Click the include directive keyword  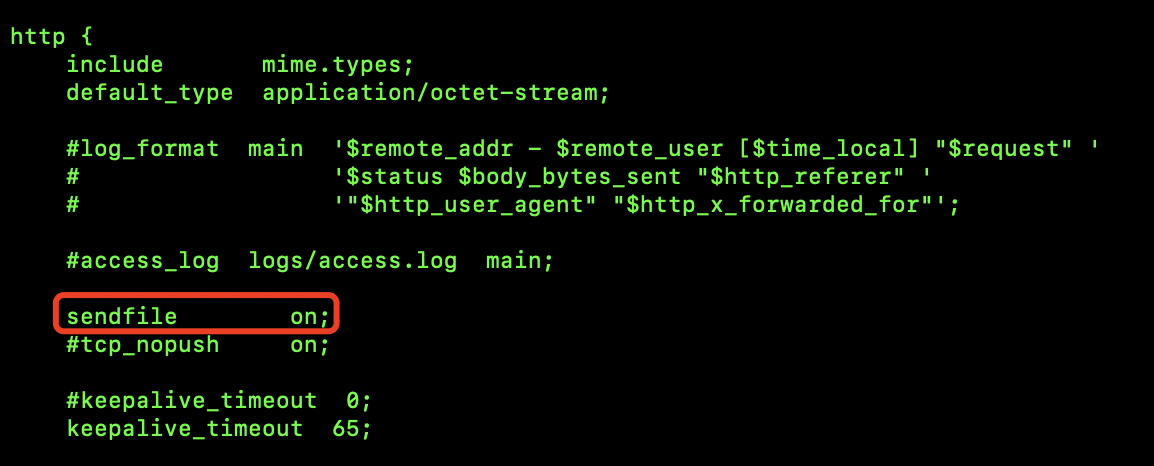tap(115, 65)
